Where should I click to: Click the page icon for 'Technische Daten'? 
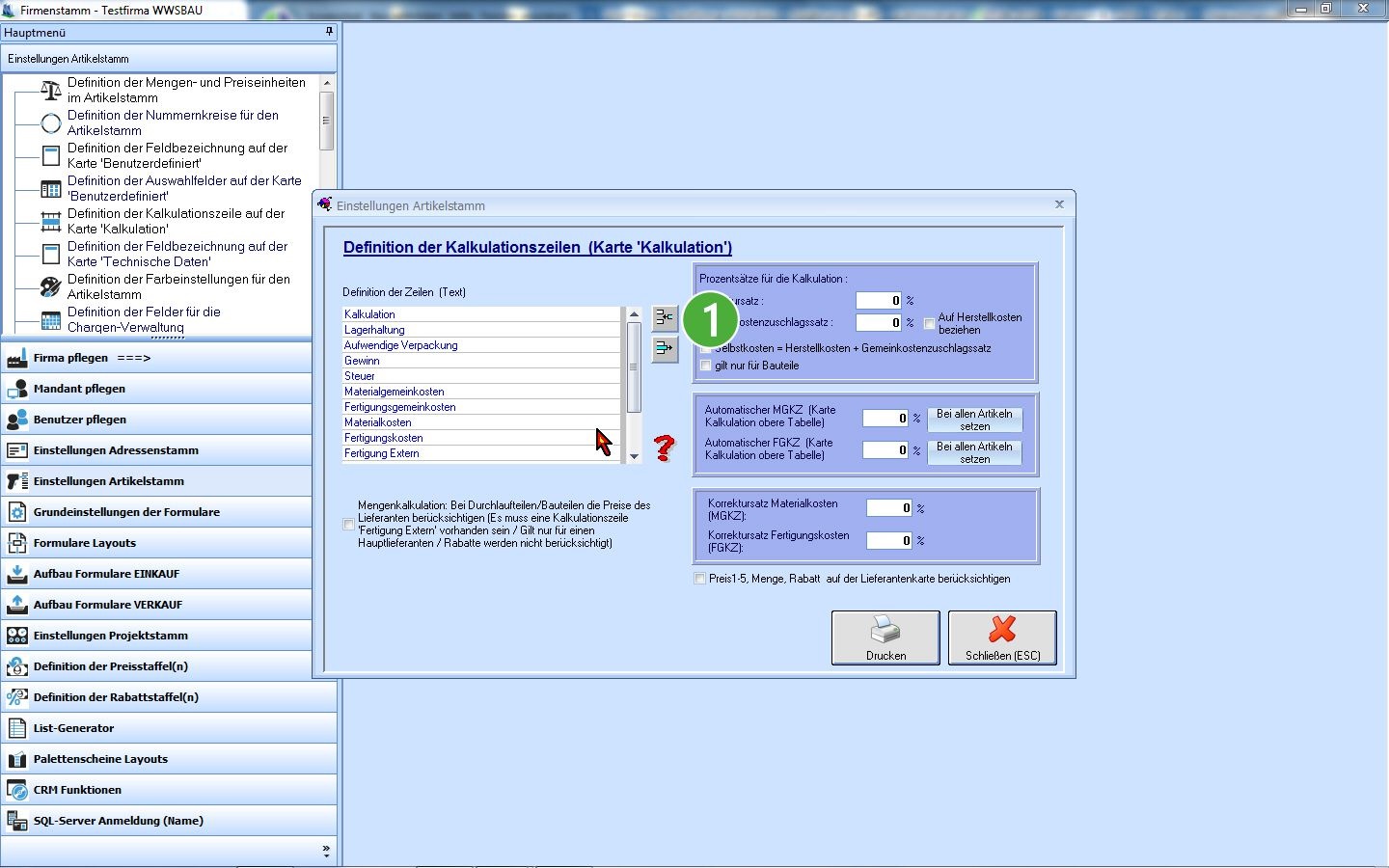click(51, 255)
